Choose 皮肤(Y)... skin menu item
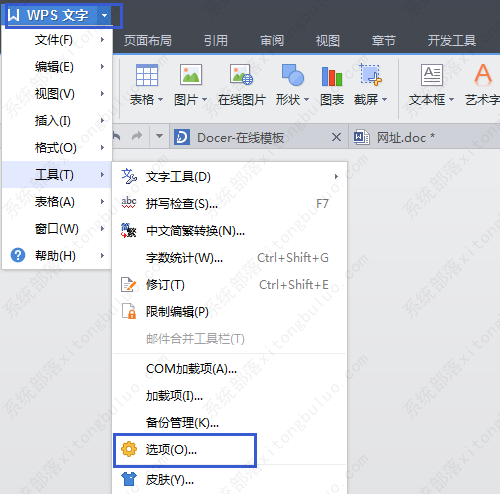Image resolution: width=500 pixels, height=494 pixels. pos(230,479)
